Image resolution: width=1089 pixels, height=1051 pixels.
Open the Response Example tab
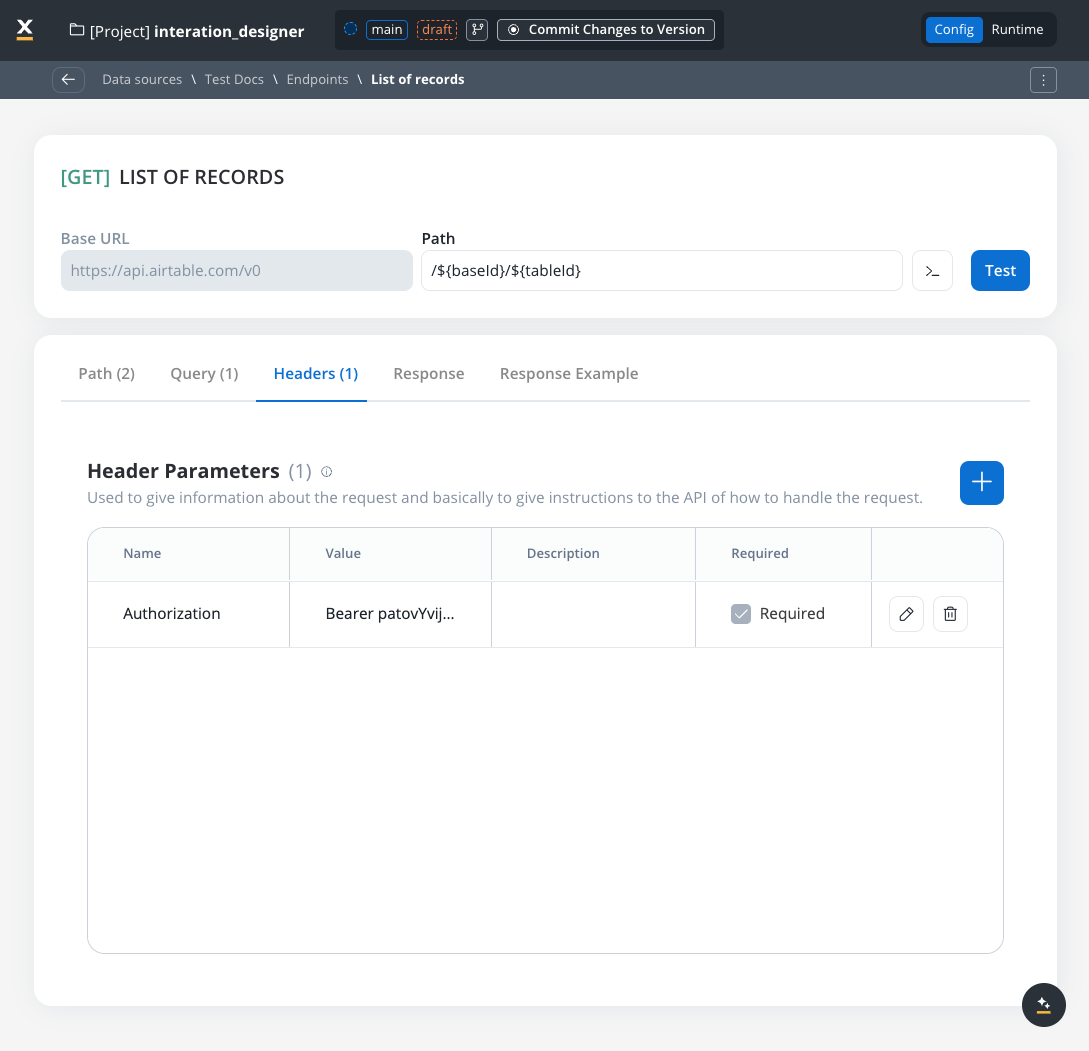[x=568, y=374]
